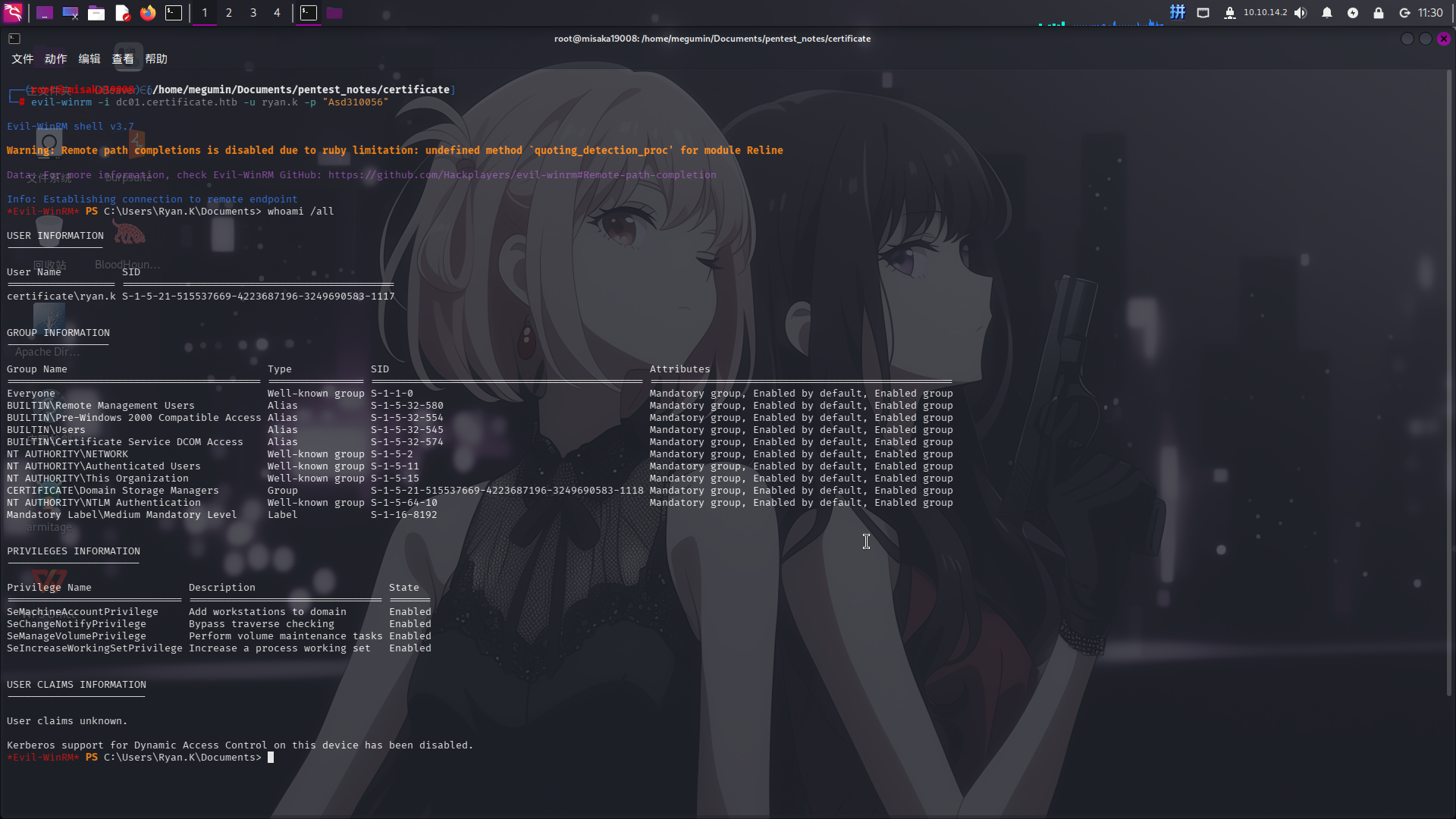This screenshot has height=819, width=1456.
Task: Mute the volume speaker icon
Action: 1301,12
